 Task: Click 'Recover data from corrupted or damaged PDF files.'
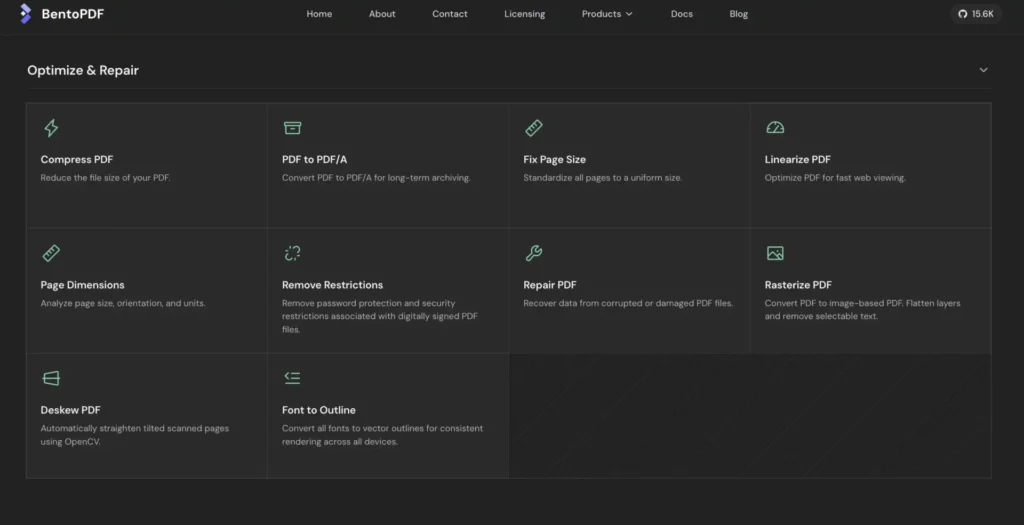point(628,303)
